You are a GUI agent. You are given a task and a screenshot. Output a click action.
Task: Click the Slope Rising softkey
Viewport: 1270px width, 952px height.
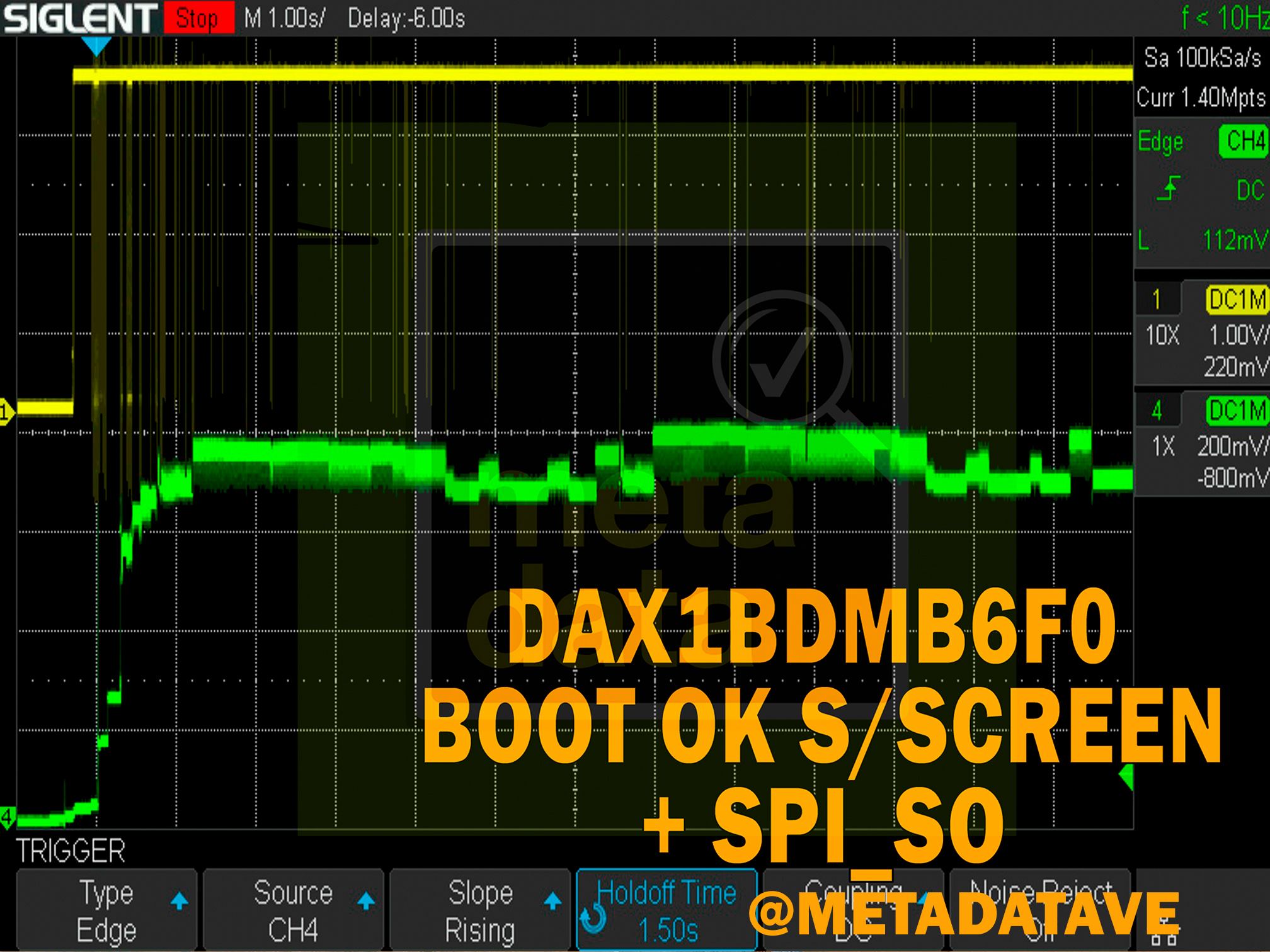coord(480,910)
